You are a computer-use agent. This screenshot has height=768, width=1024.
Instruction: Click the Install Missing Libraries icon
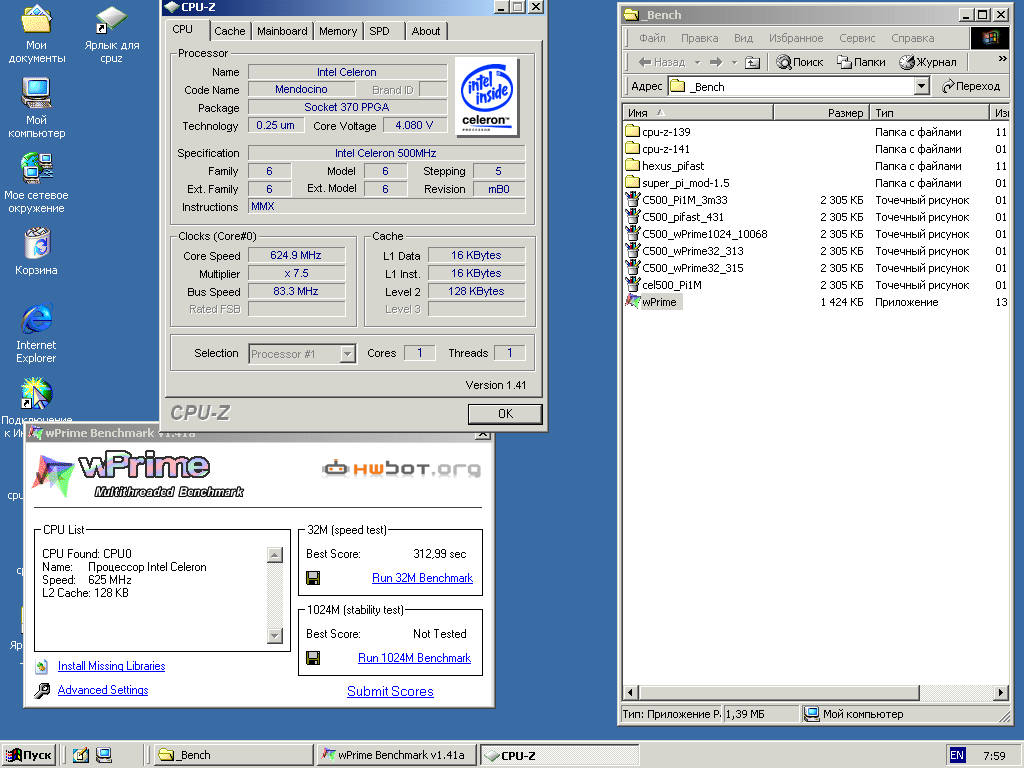(x=42, y=666)
